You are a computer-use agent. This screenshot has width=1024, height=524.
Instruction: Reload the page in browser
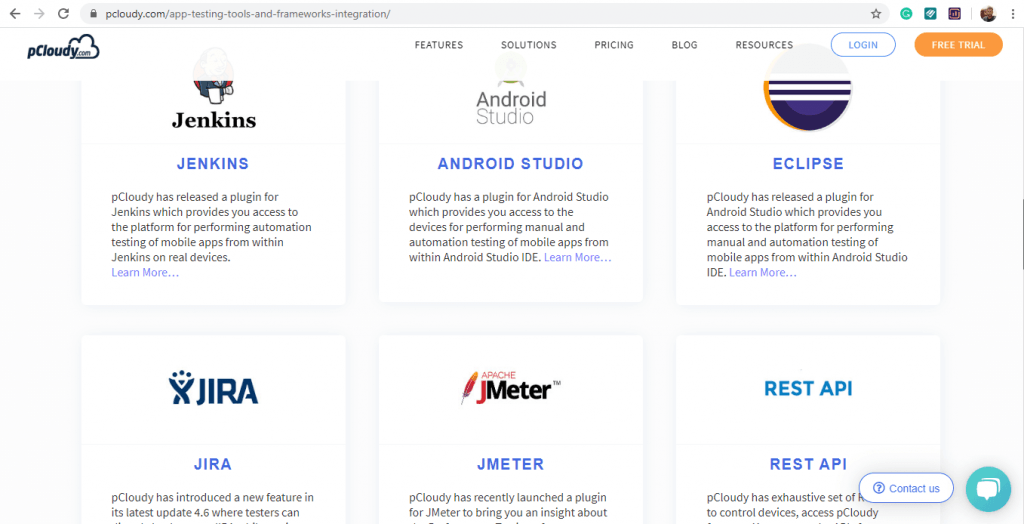tap(64, 14)
